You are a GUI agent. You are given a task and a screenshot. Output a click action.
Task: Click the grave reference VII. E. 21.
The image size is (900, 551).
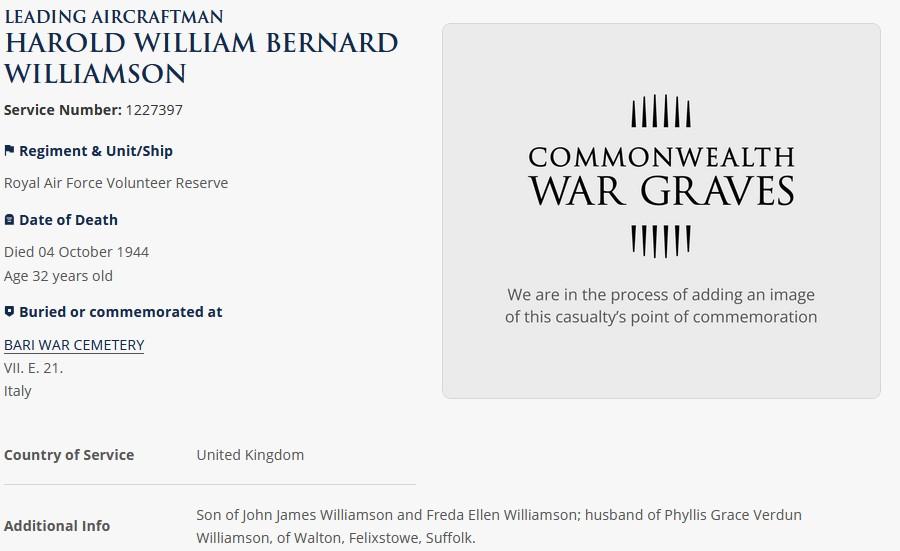(33, 368)
